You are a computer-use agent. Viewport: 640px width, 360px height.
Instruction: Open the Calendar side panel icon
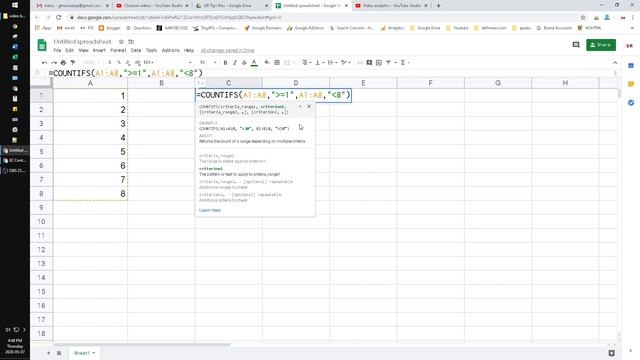click(631, 66)
